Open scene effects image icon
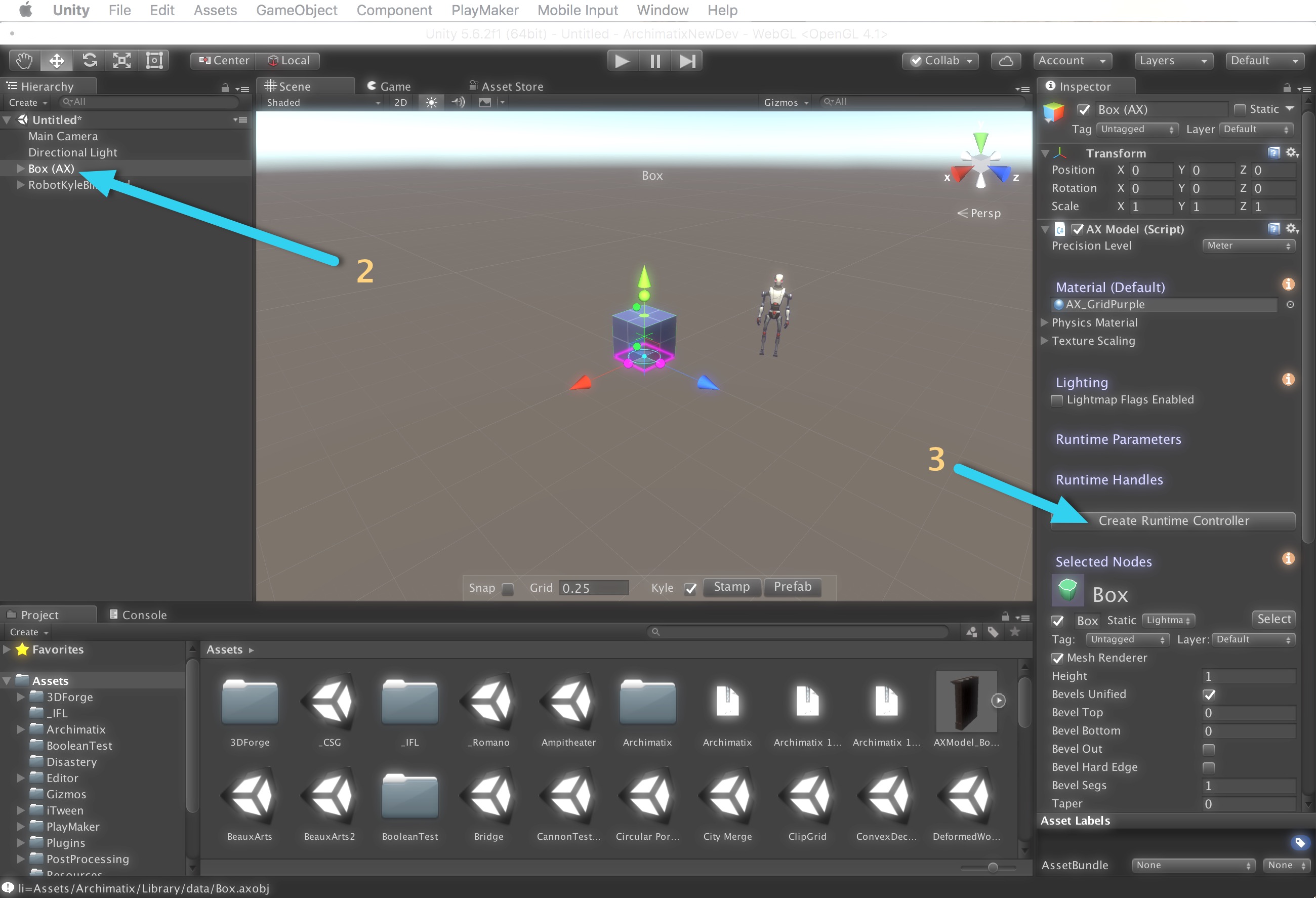 coord(485,102)
